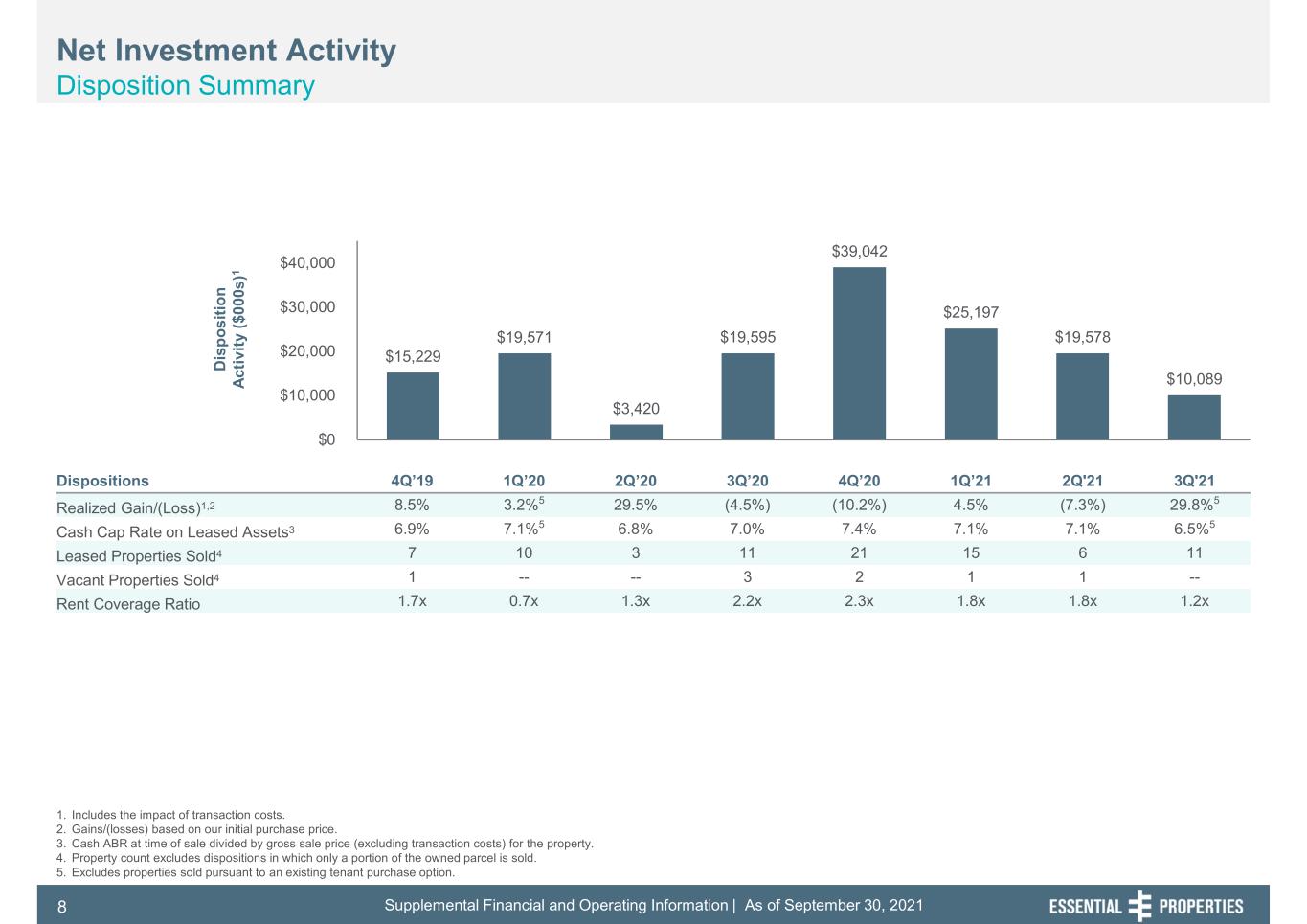Click the Dispositions table header

[x=102, y=481]
